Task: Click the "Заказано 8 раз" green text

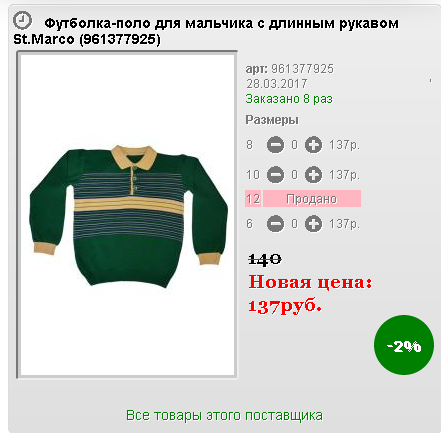Action: [289, 99]
